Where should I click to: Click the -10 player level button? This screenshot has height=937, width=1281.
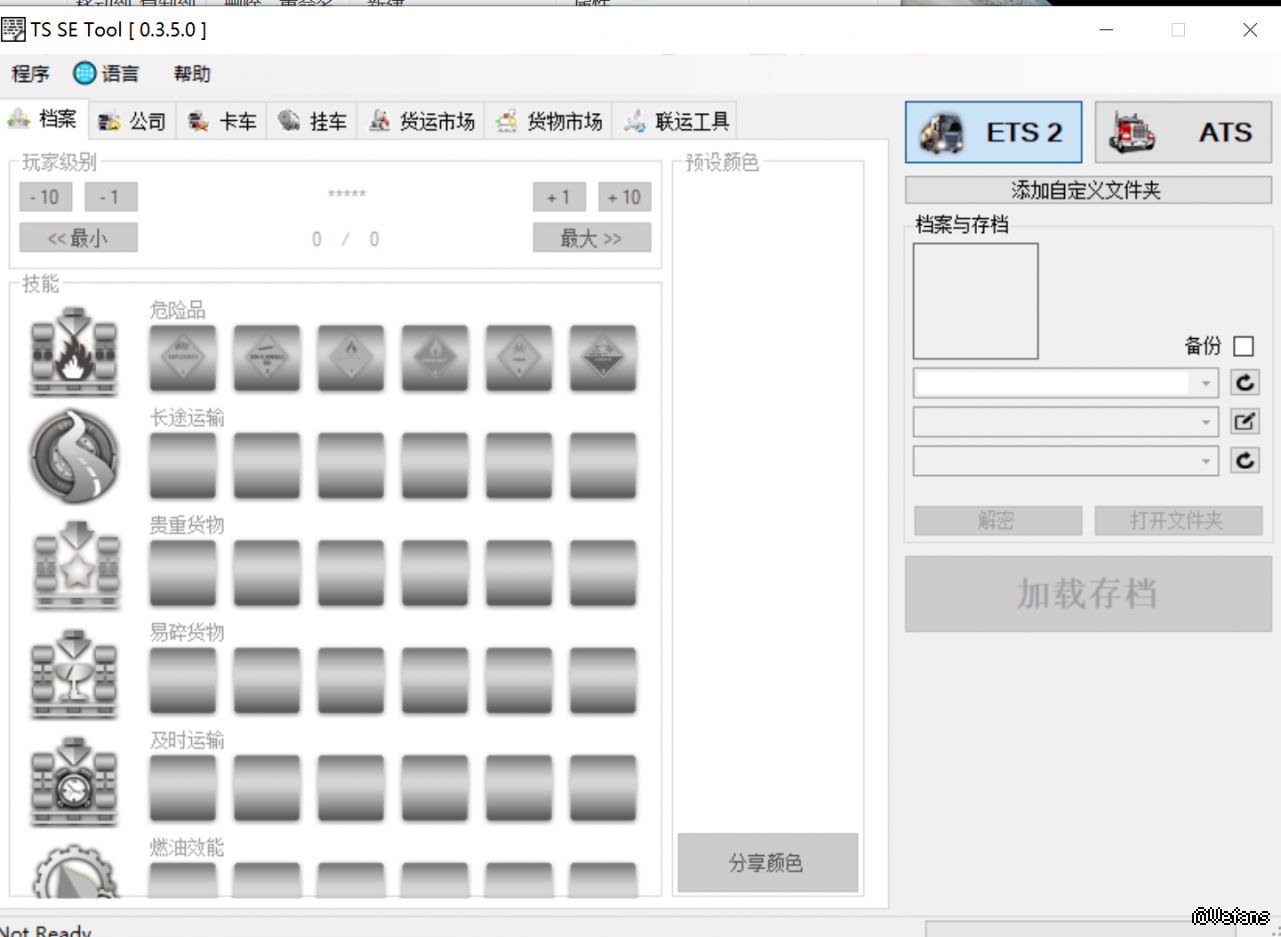click(x=46, y=197)
